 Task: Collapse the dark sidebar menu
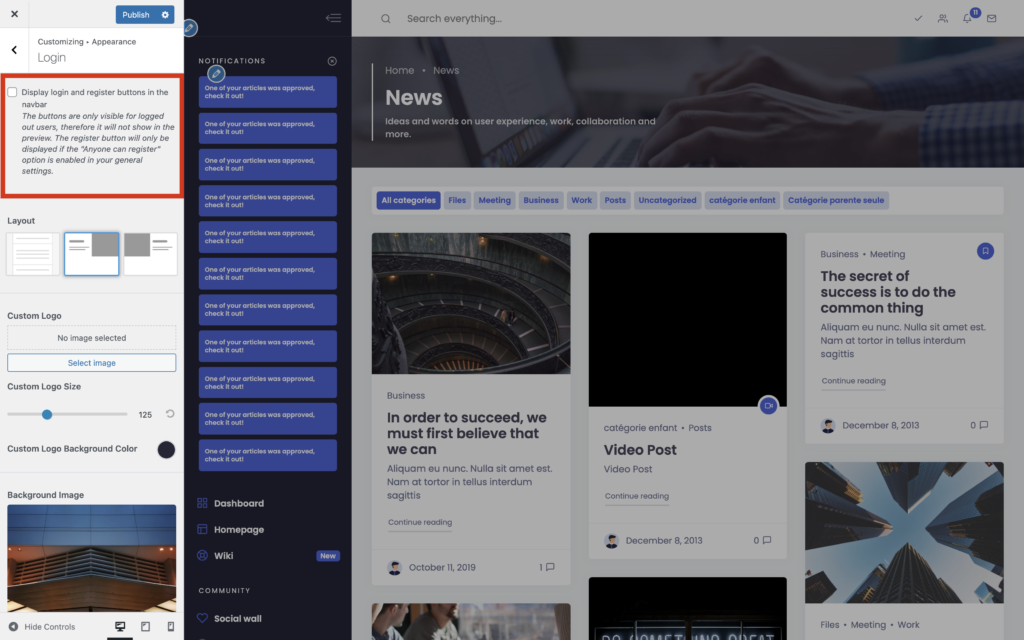tap(333, 18)
